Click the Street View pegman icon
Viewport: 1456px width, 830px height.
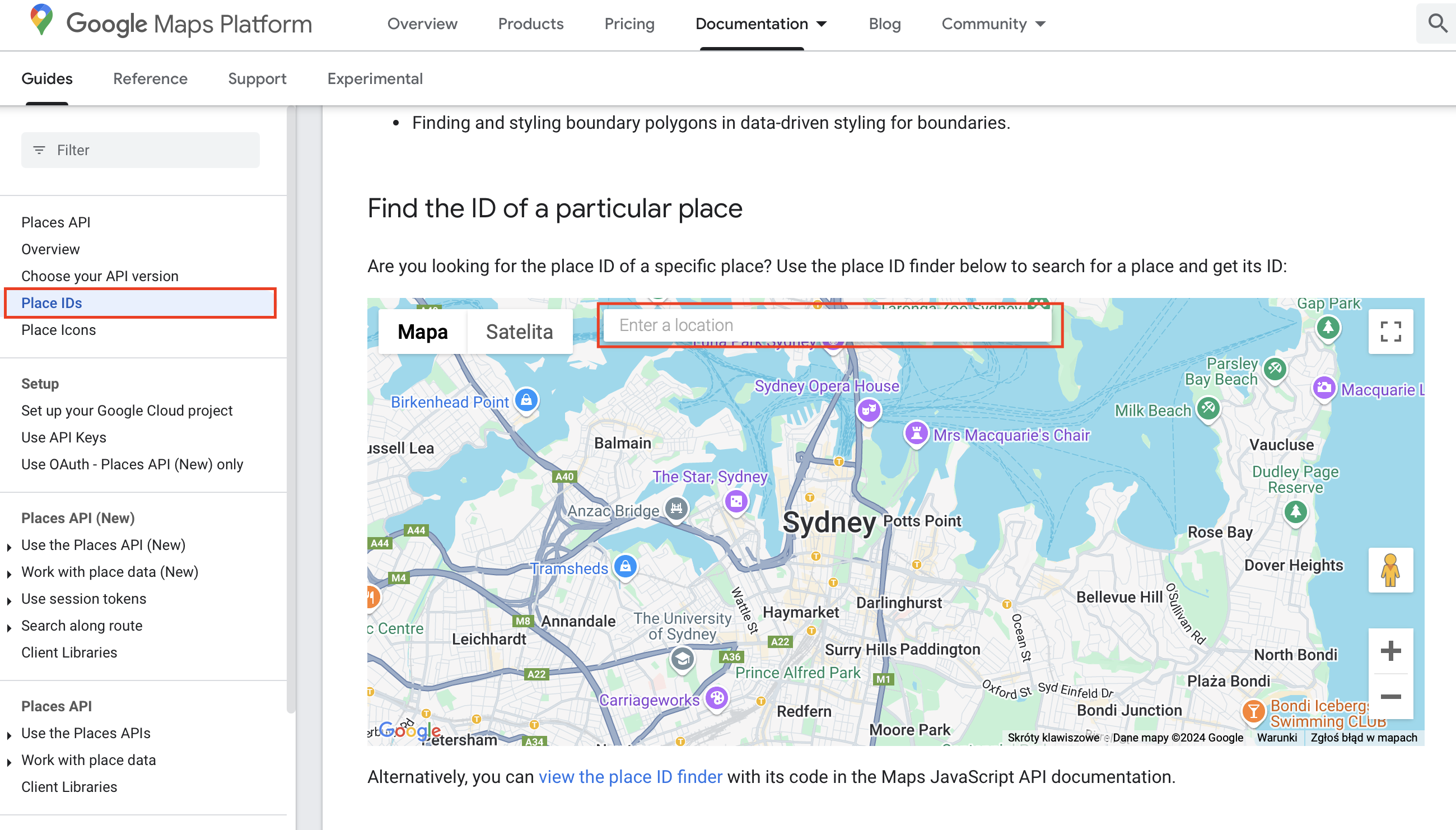pos(1390,570)
